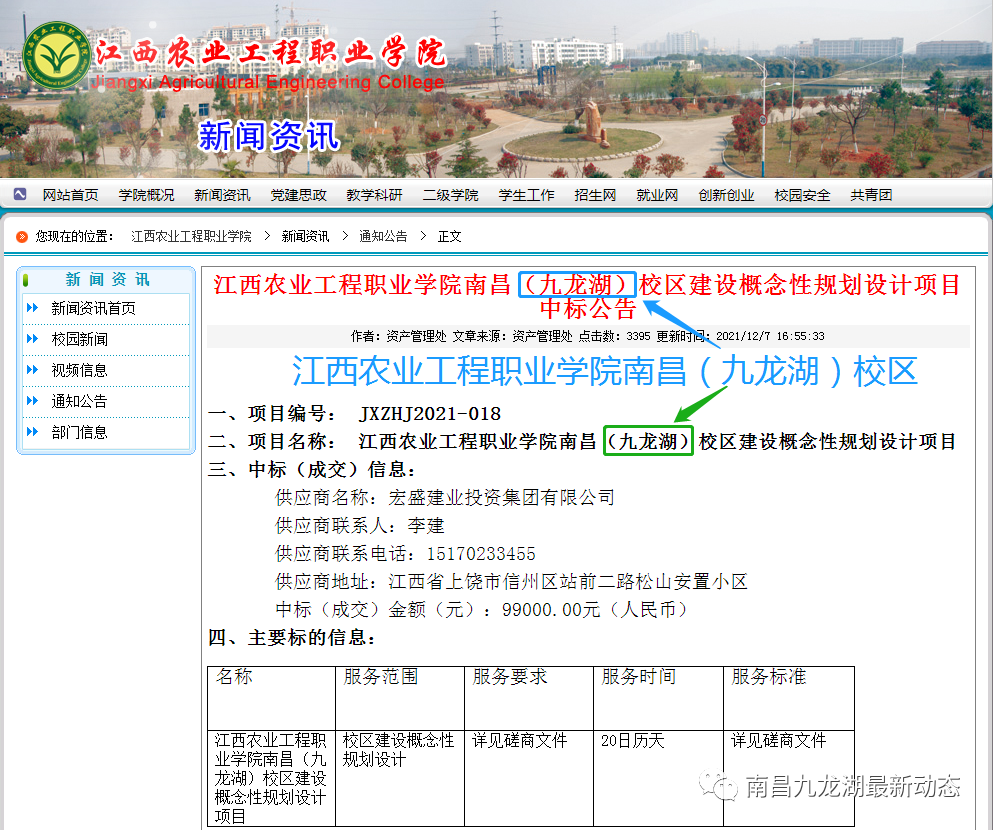Screen dimensions: 993x830
Task: Click the arrow icon beside 校园新闻
Action: point(32,339)
